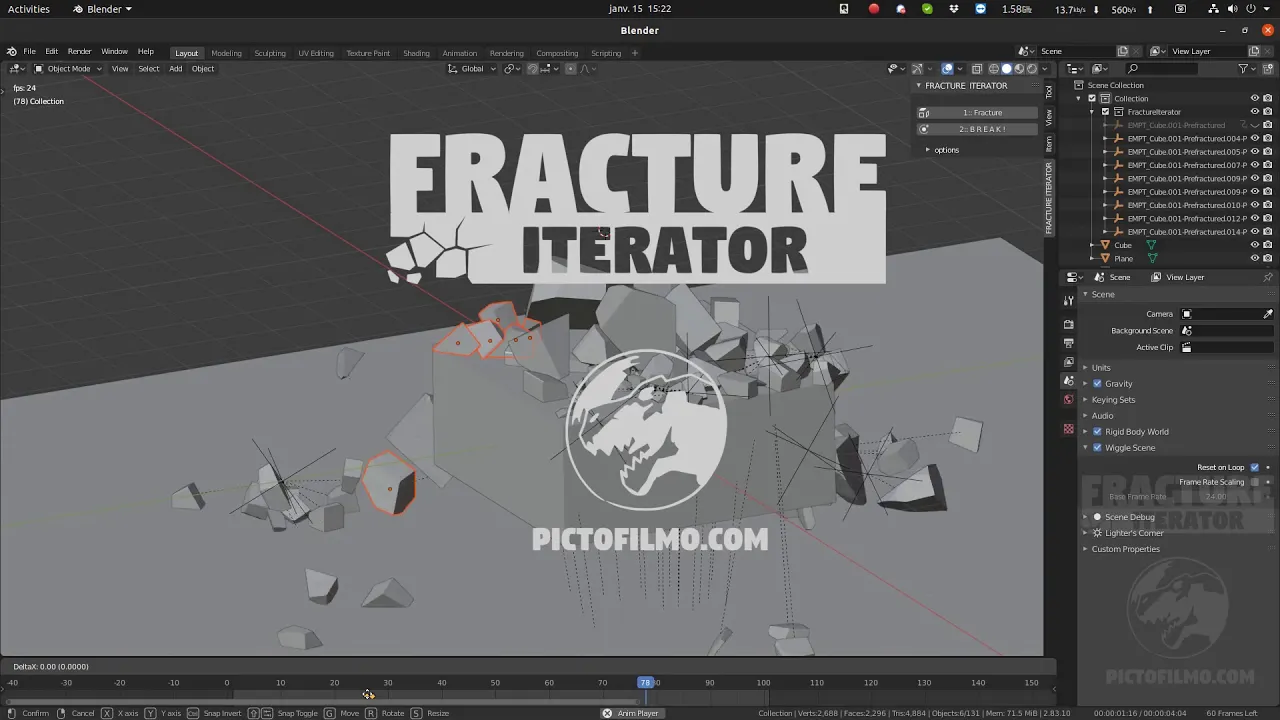
Task: Switch to the Animation workspace tab
Action: coord(460,53)
